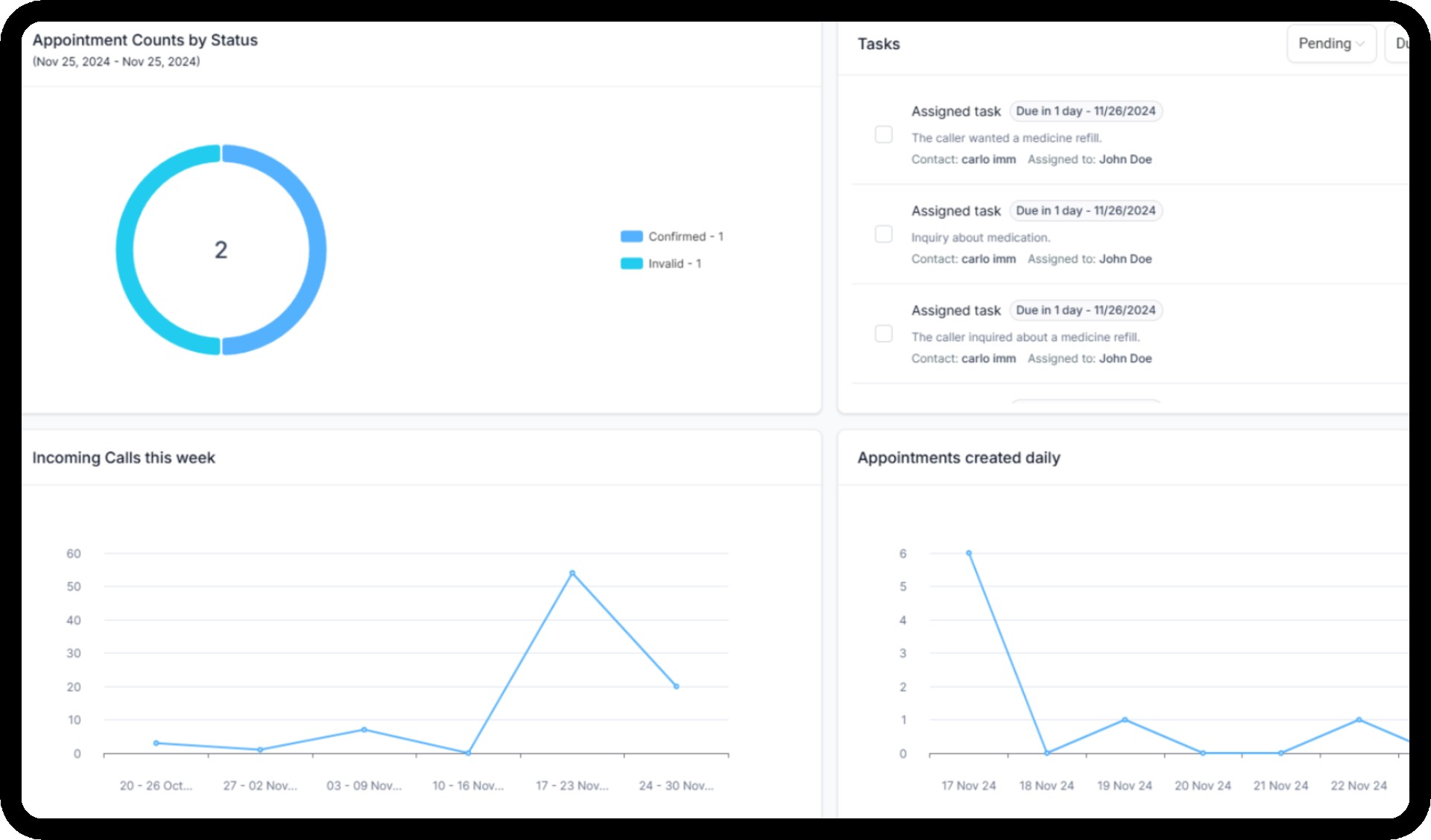Screen dimensions: 1431x840
Task: Click the Invalid cyan donut segment
Action: coord(125,250)
